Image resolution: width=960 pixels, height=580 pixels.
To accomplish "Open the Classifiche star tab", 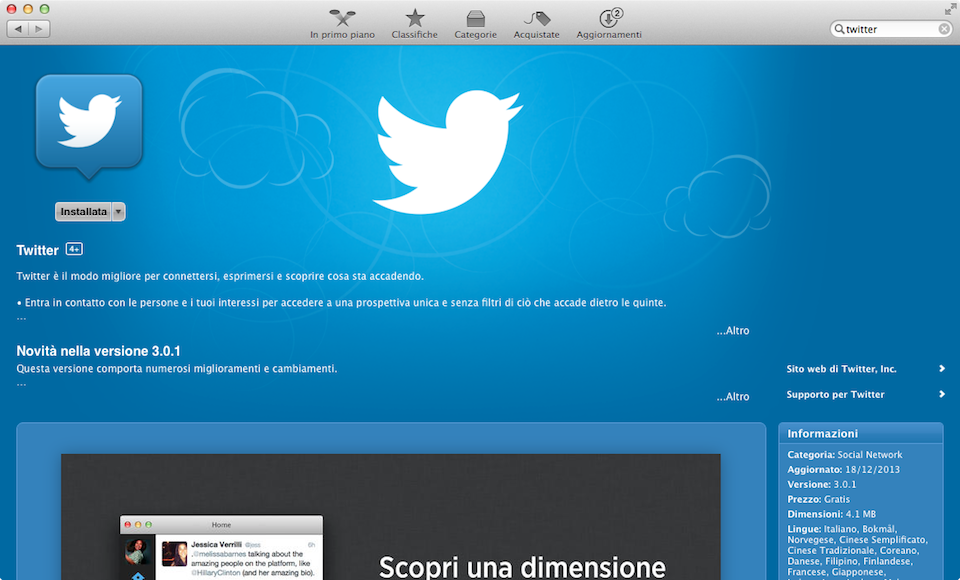I will (414, 24).
